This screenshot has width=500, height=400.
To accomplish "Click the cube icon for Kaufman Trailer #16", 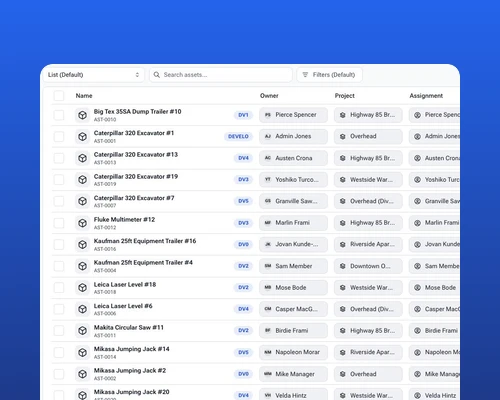I will [x=82, y=244].
